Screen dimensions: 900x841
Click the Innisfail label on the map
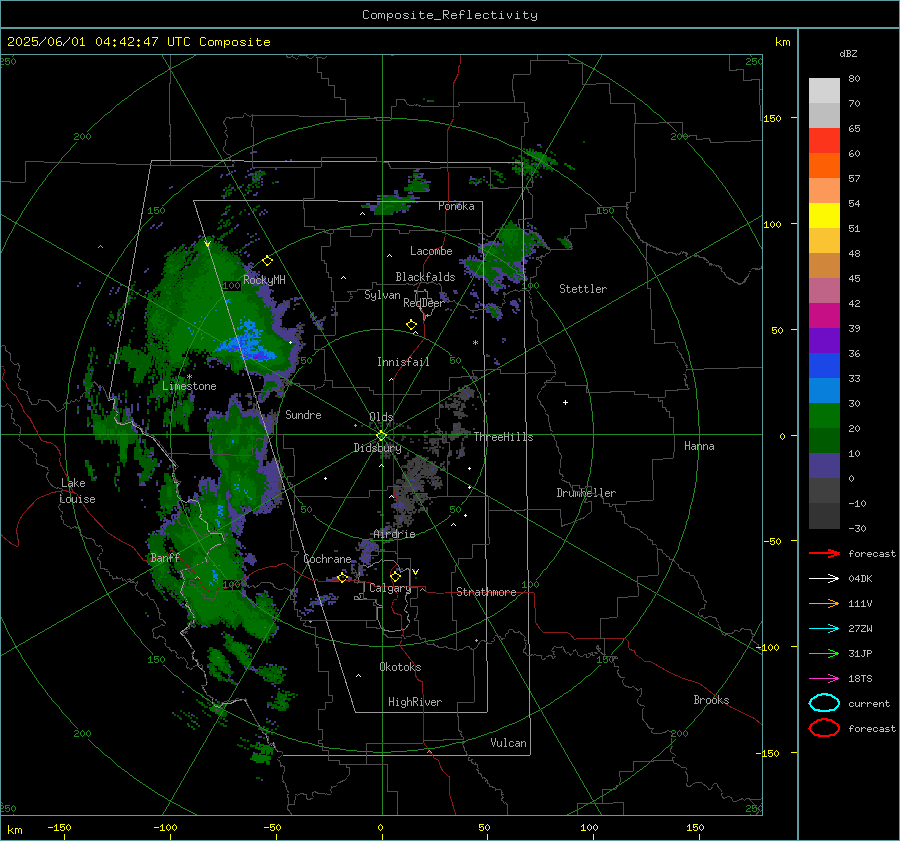click(x=403, y=362)
